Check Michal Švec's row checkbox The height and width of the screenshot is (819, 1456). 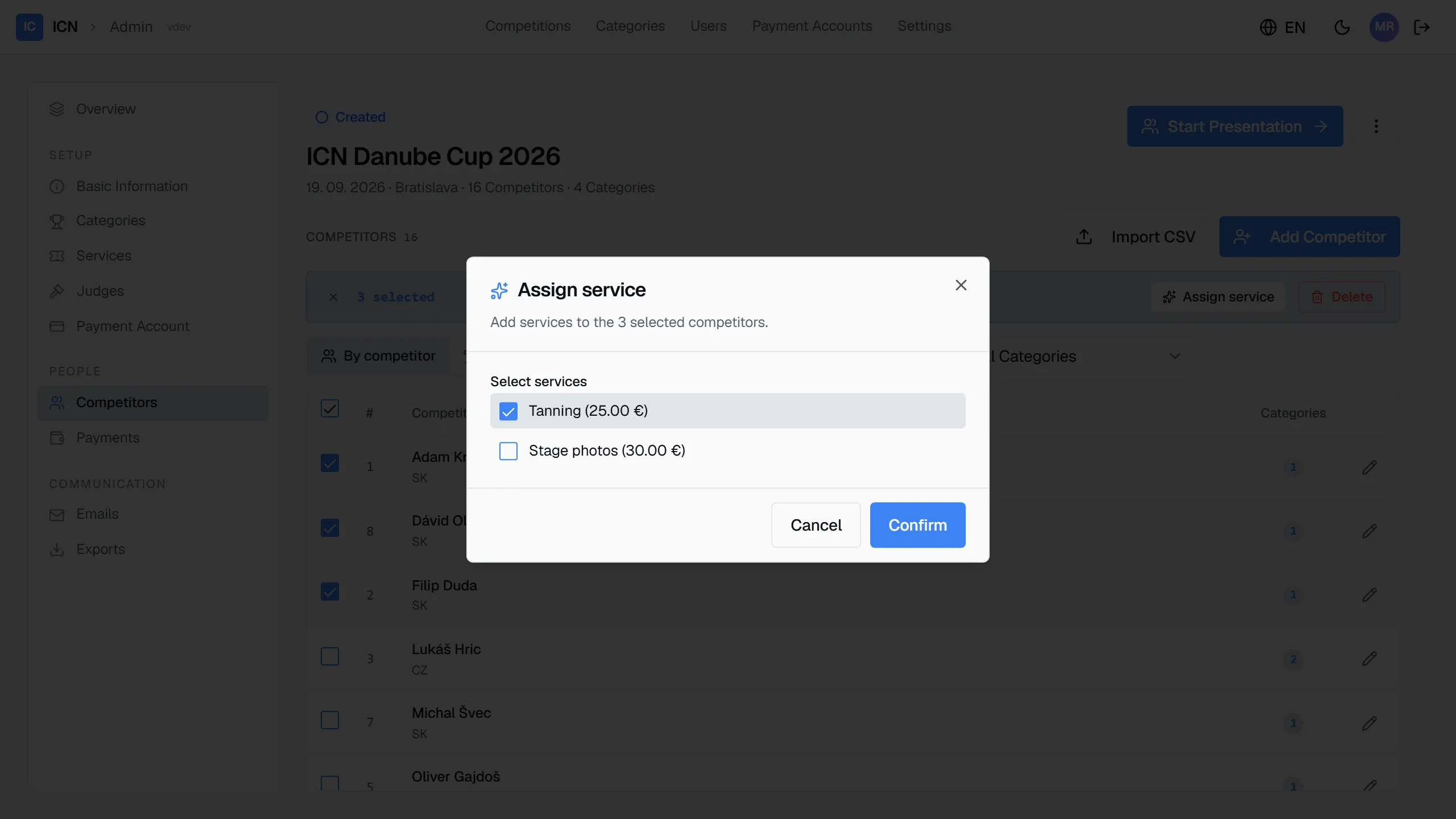[330, 720]
